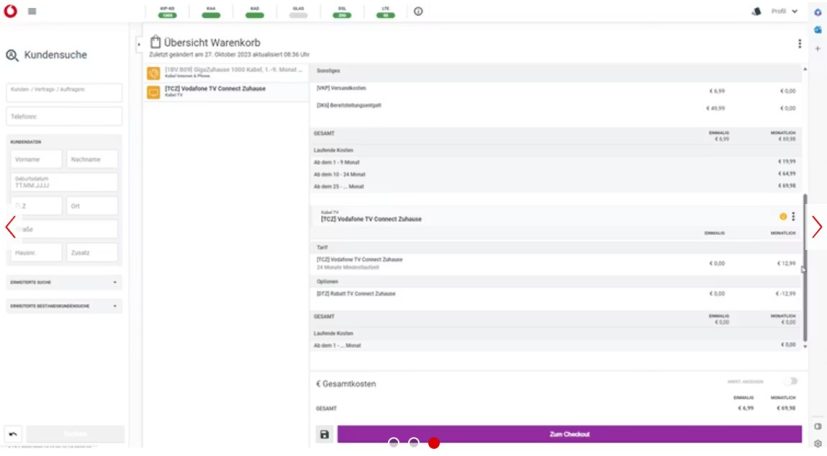Image resolution: width=827 pixels, height=456 pixels.
Task: Click the save disk icon beside checkout
Action: [324, 434]
